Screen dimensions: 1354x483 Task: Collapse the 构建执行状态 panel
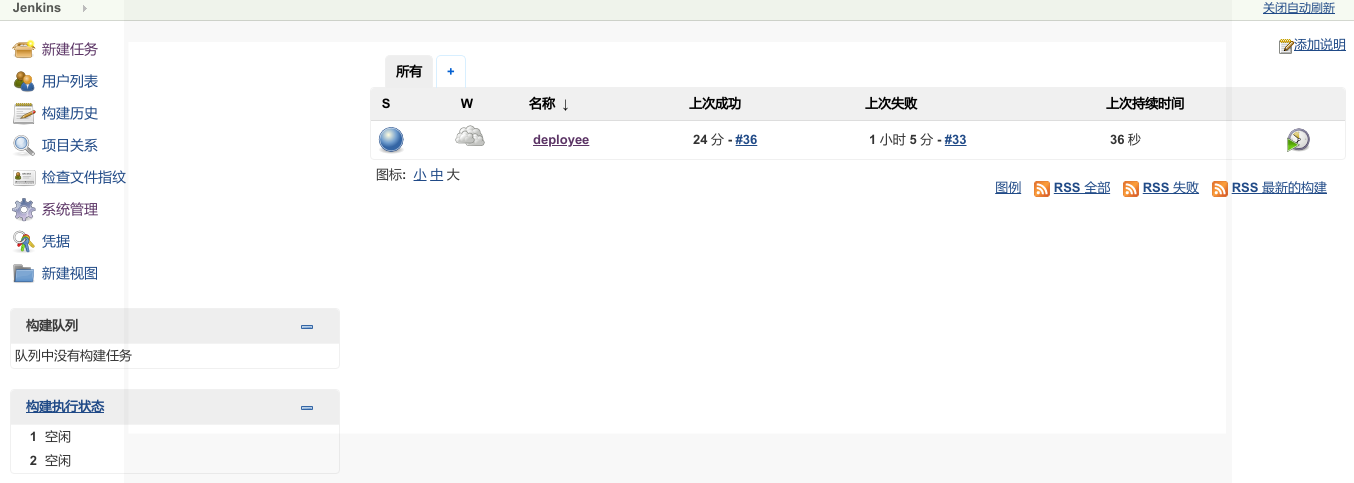(307, 407)
